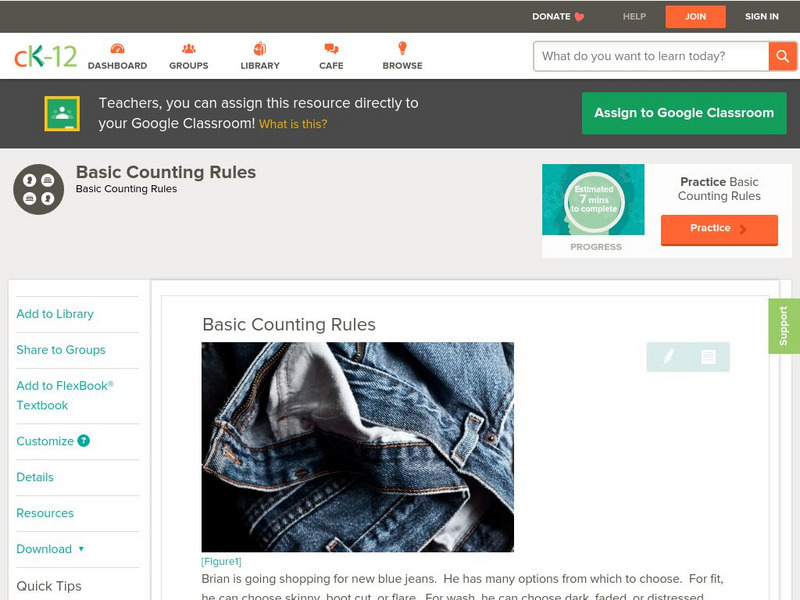Click the Google Classroom icon
The width and height of the screenshot is (800, 600).
(62, 113)
